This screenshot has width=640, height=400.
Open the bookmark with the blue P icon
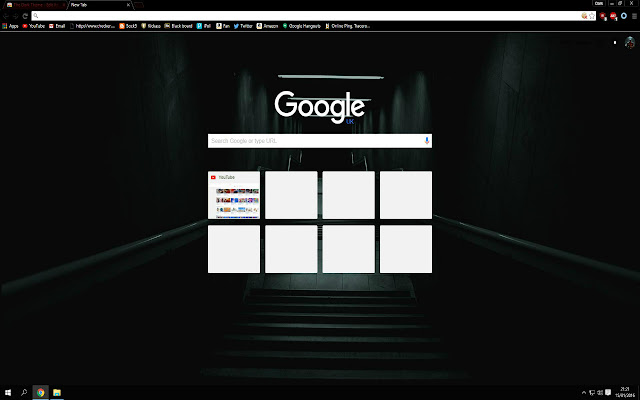tap(204, 26)
